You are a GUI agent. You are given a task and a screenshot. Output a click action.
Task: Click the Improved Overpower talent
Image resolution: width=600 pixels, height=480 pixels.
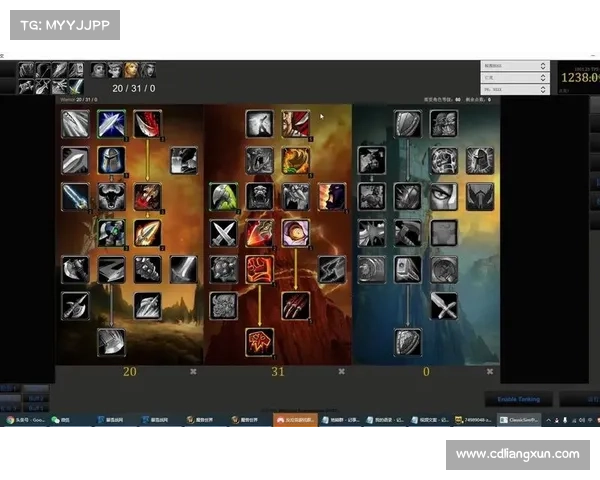[75, 197]
